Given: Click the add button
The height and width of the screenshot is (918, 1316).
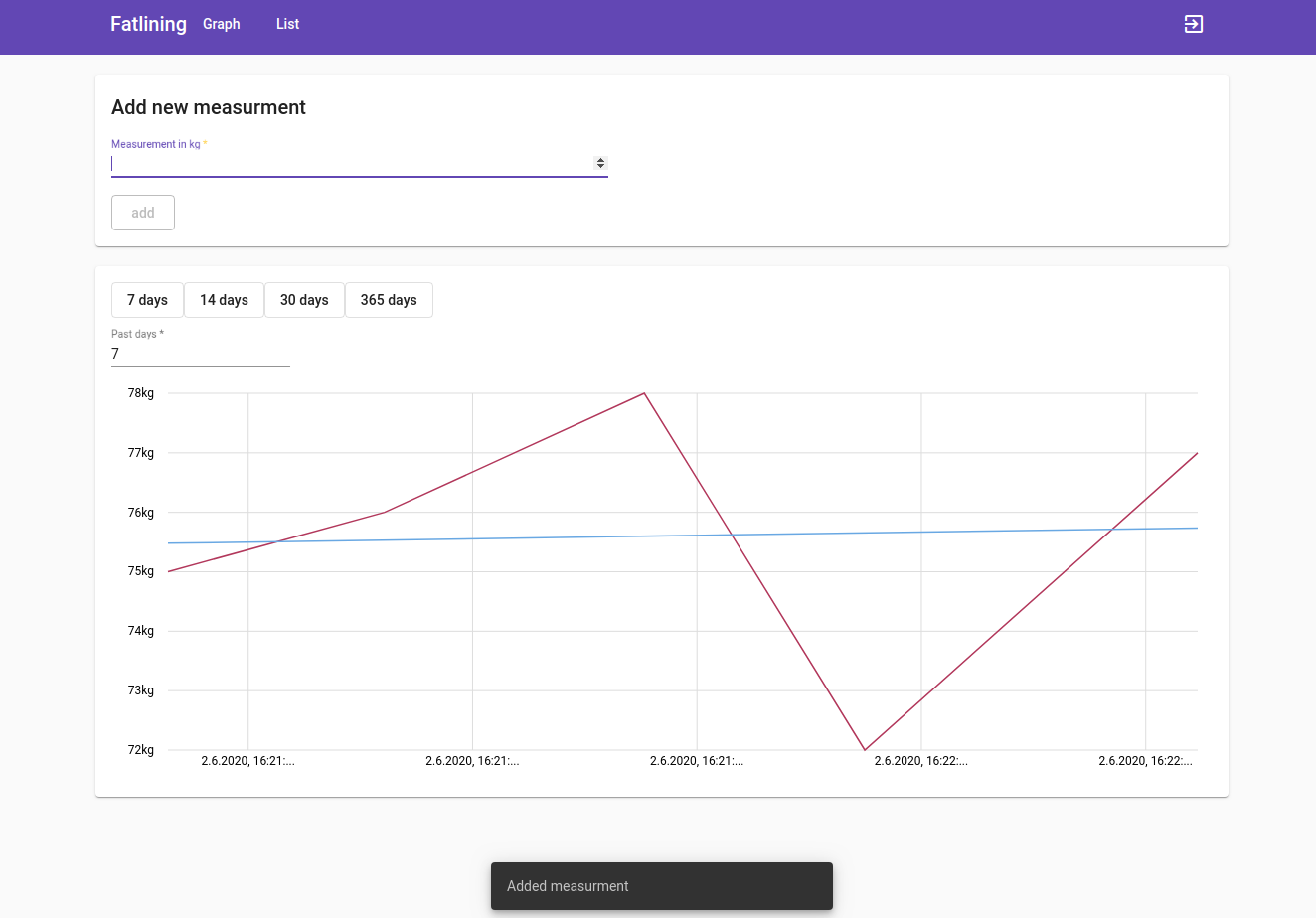Looking at the screenshot, I should pos(143,213).
